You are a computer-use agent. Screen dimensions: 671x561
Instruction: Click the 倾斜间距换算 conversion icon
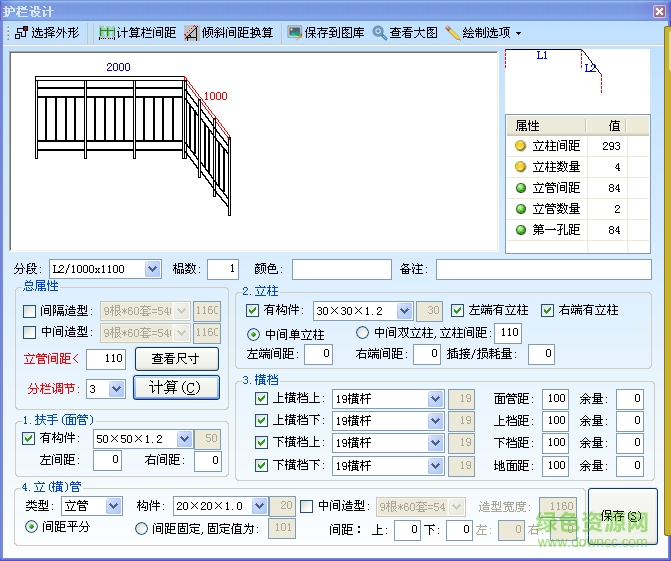pos(192,33)
